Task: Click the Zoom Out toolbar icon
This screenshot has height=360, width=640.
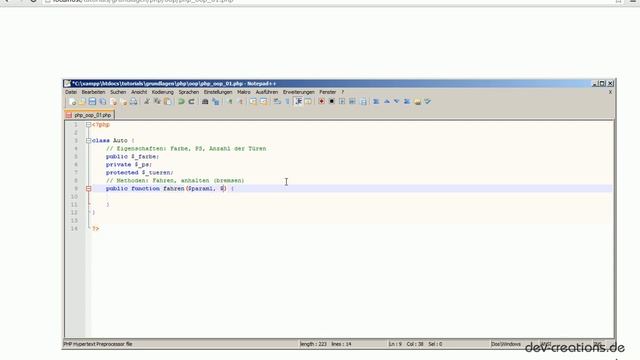Action: 240,102
